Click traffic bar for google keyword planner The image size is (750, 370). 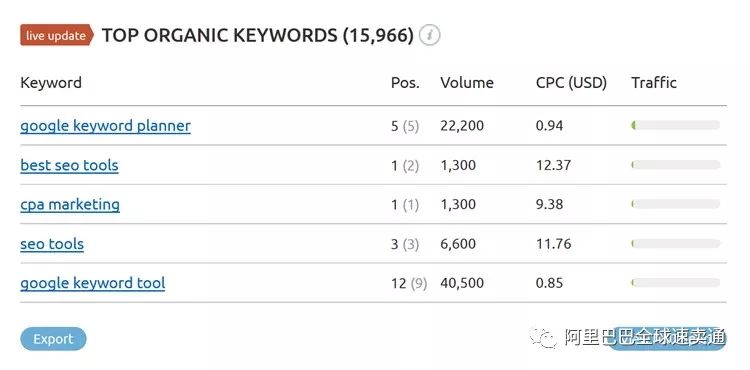(x=675, y=125)
